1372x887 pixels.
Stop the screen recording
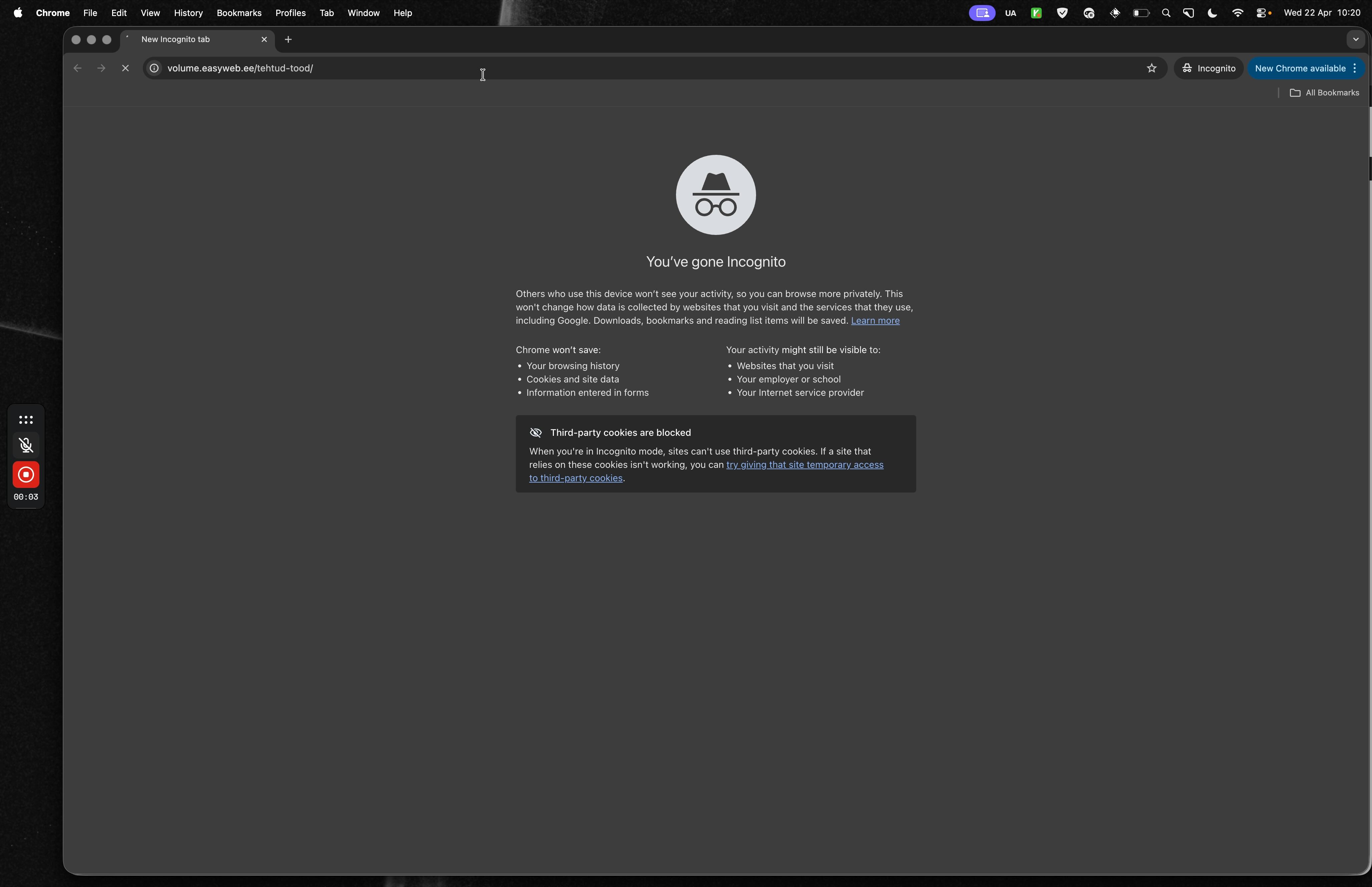point(26,475)
